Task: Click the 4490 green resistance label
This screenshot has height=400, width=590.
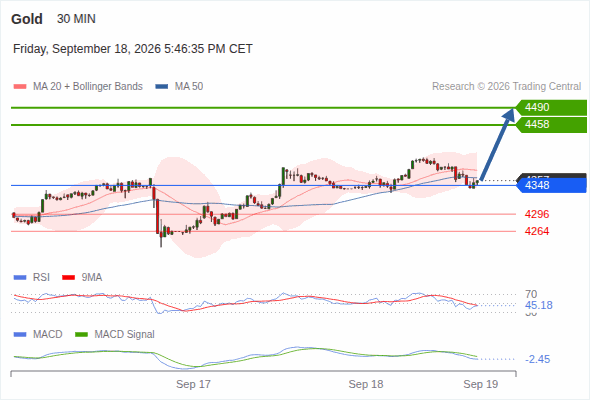Action: pyautogui.click(x=551, y=108)
